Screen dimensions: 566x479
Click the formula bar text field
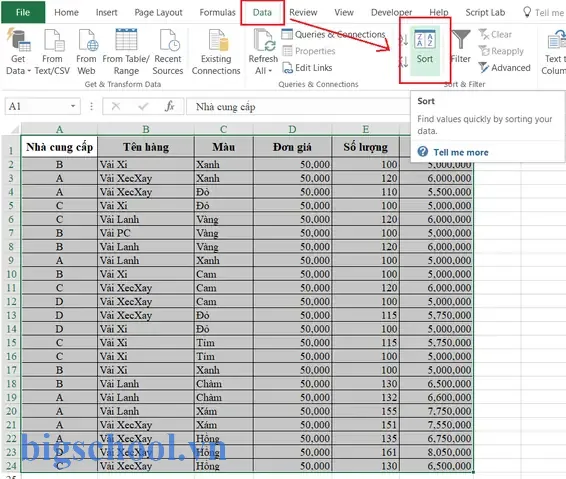[298, 106]
